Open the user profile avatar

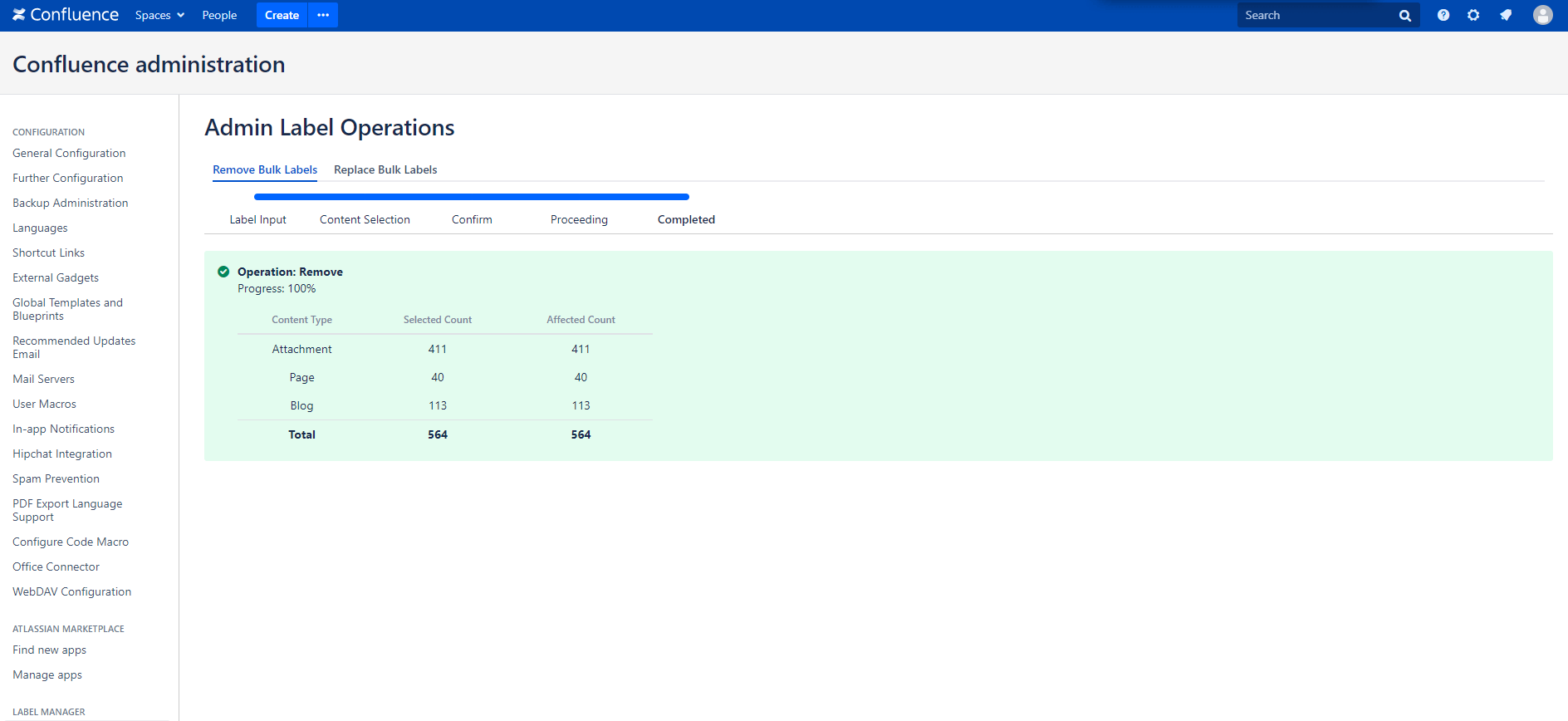pyautogui.click(x=1543, y=15)
